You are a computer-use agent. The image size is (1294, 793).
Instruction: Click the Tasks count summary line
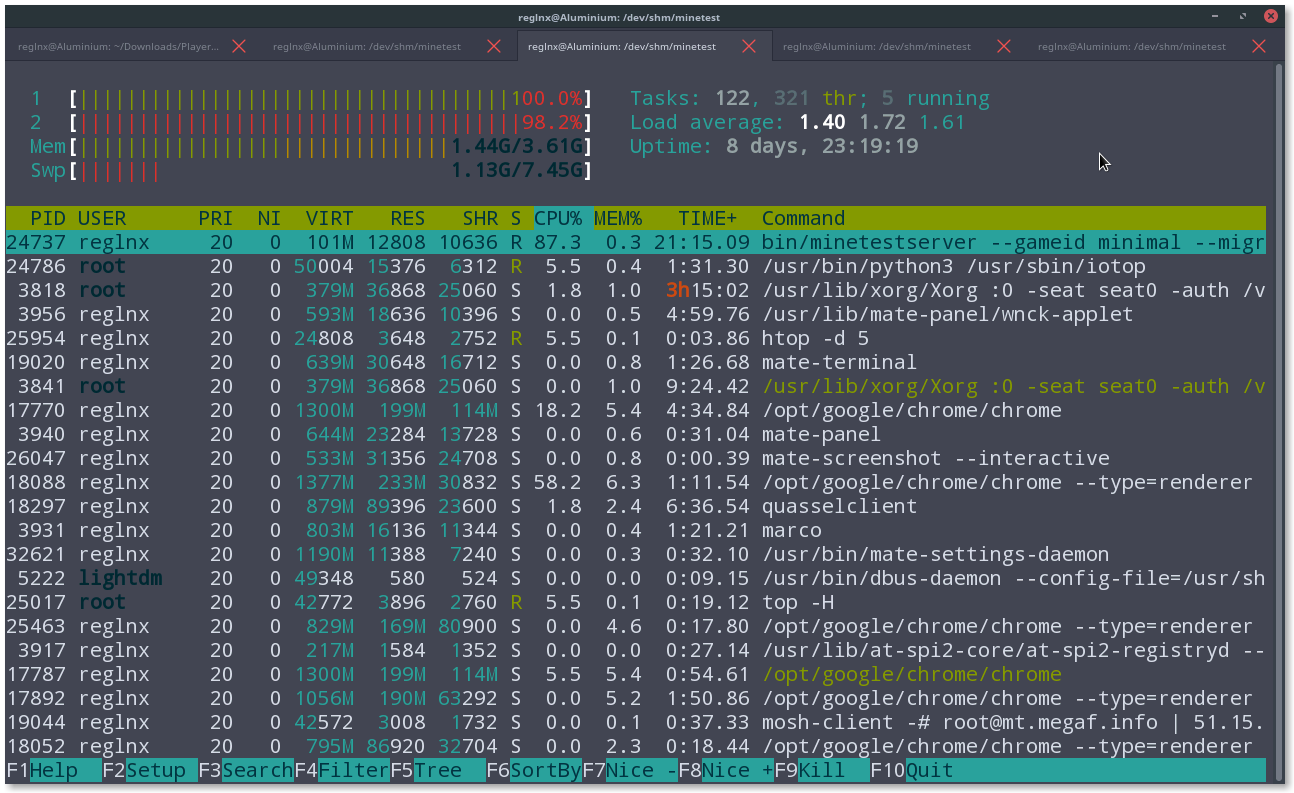[810, 98]
